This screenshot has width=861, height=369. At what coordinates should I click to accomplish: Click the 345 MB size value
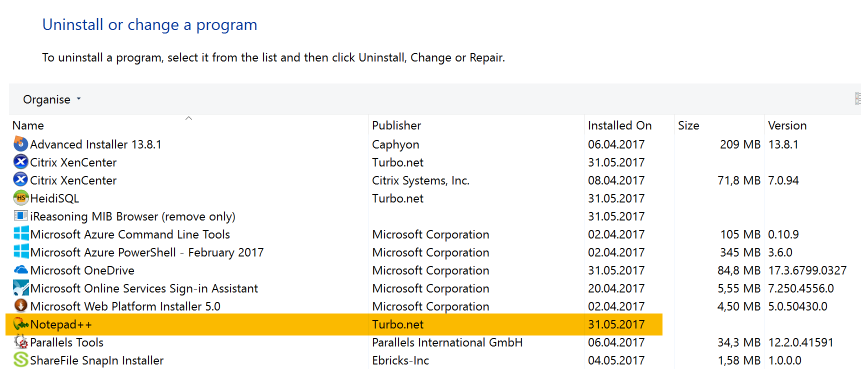pyautogui.click(x=740, y=253)
